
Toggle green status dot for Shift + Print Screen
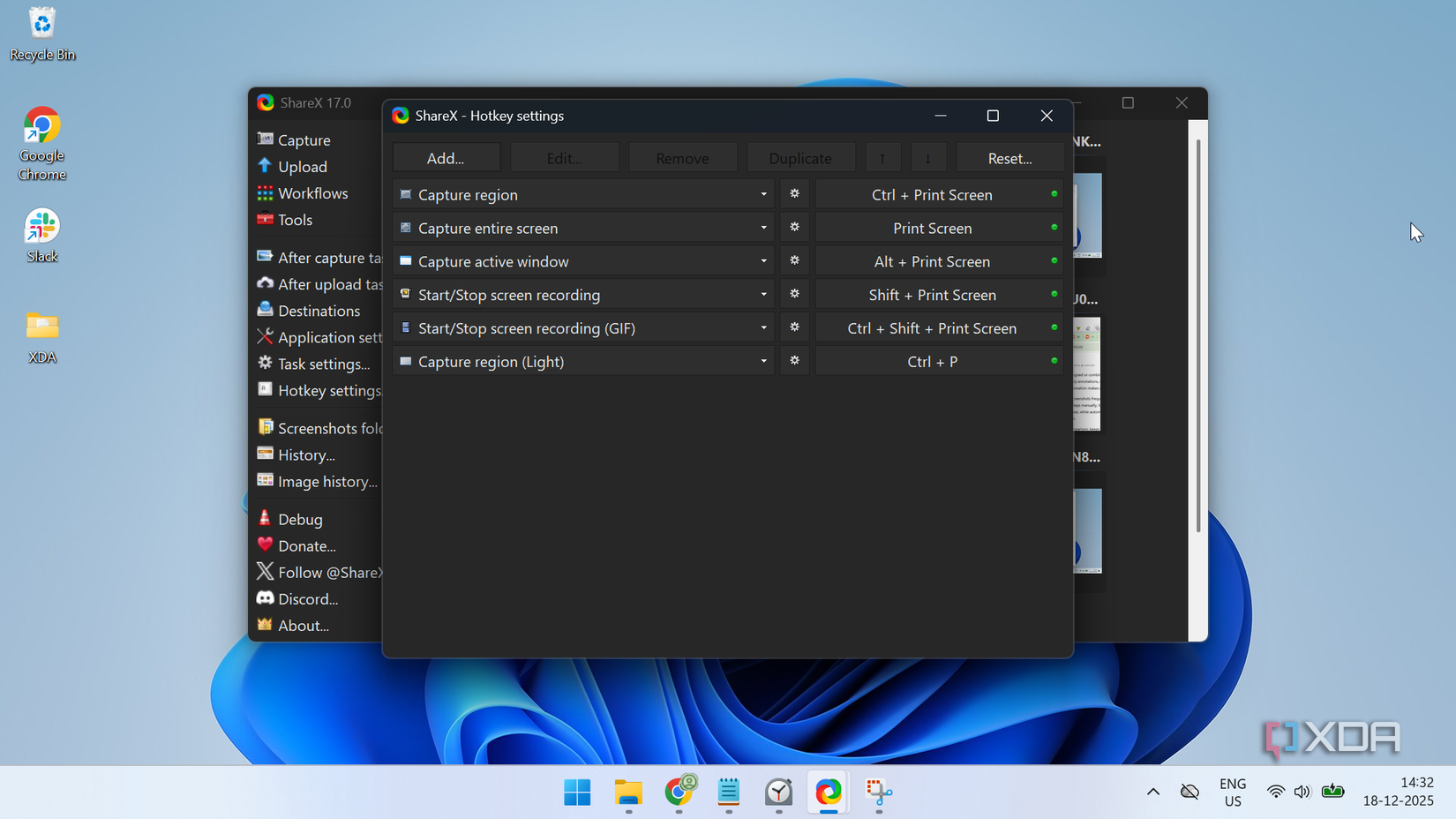1054,295
